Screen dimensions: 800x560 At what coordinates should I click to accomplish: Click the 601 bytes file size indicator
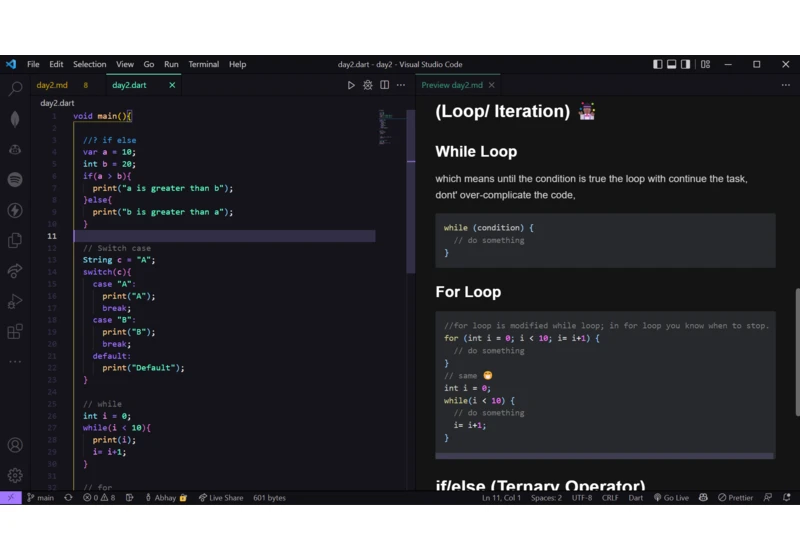click(x=269, y=498)
